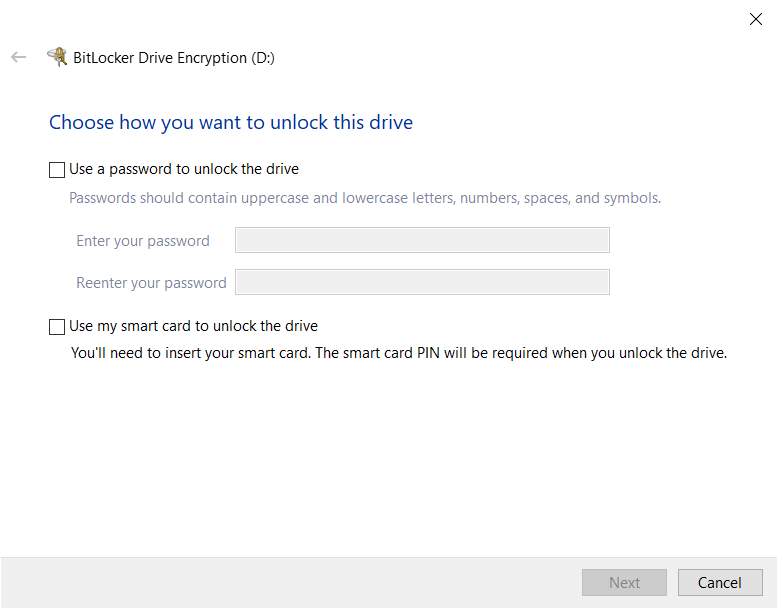Click the "Use my smart card" label text
The height and width of the screenshot is (609, 778).
pos(193,326)
